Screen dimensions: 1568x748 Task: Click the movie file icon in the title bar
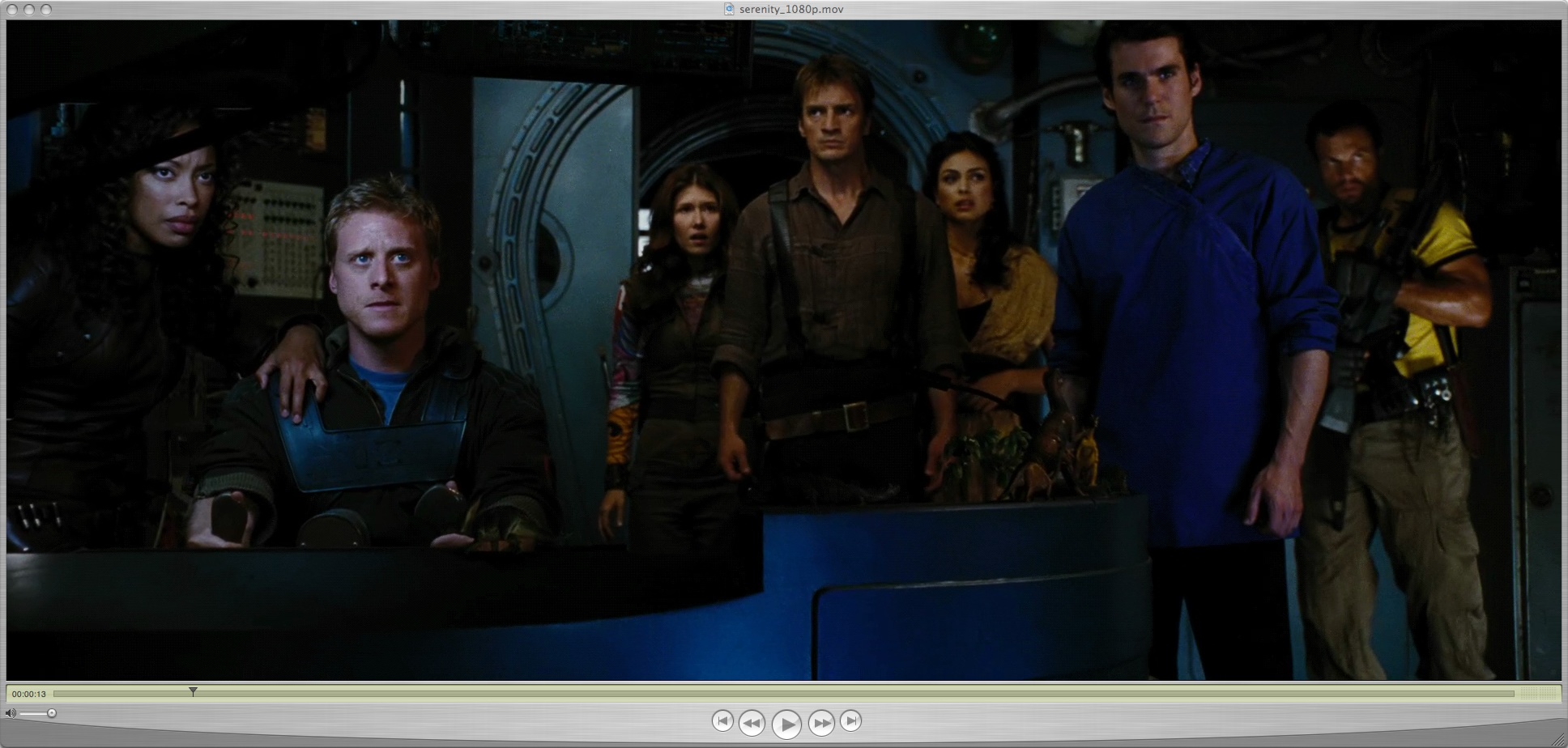[x=729, y=9]
